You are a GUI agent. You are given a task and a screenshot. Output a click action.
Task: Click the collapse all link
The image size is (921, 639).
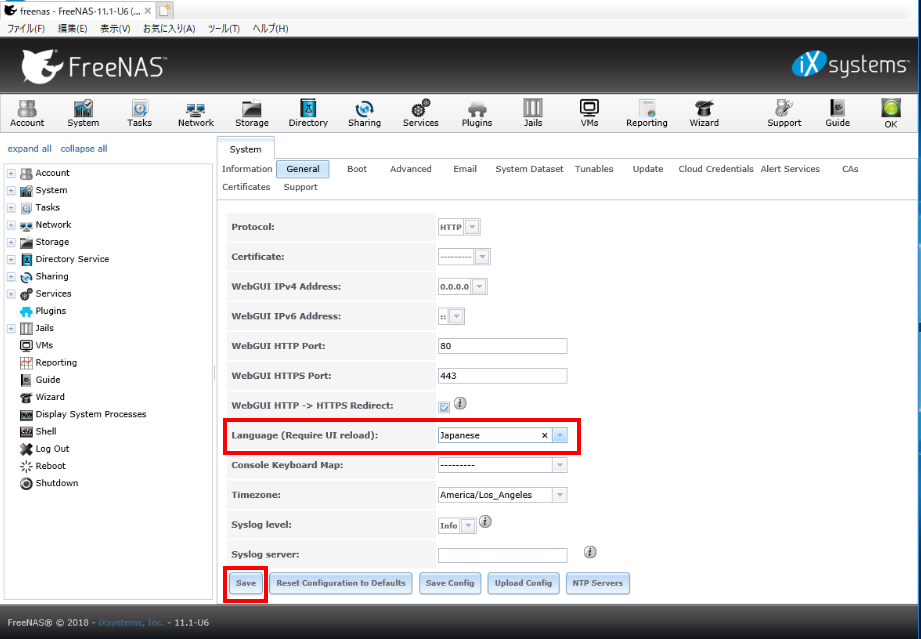(x=84, y=149)
